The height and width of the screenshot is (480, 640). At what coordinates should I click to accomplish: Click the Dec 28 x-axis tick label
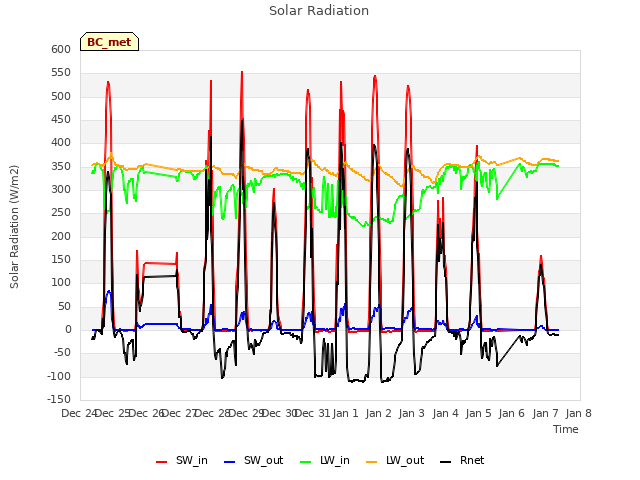click(213, 413)
